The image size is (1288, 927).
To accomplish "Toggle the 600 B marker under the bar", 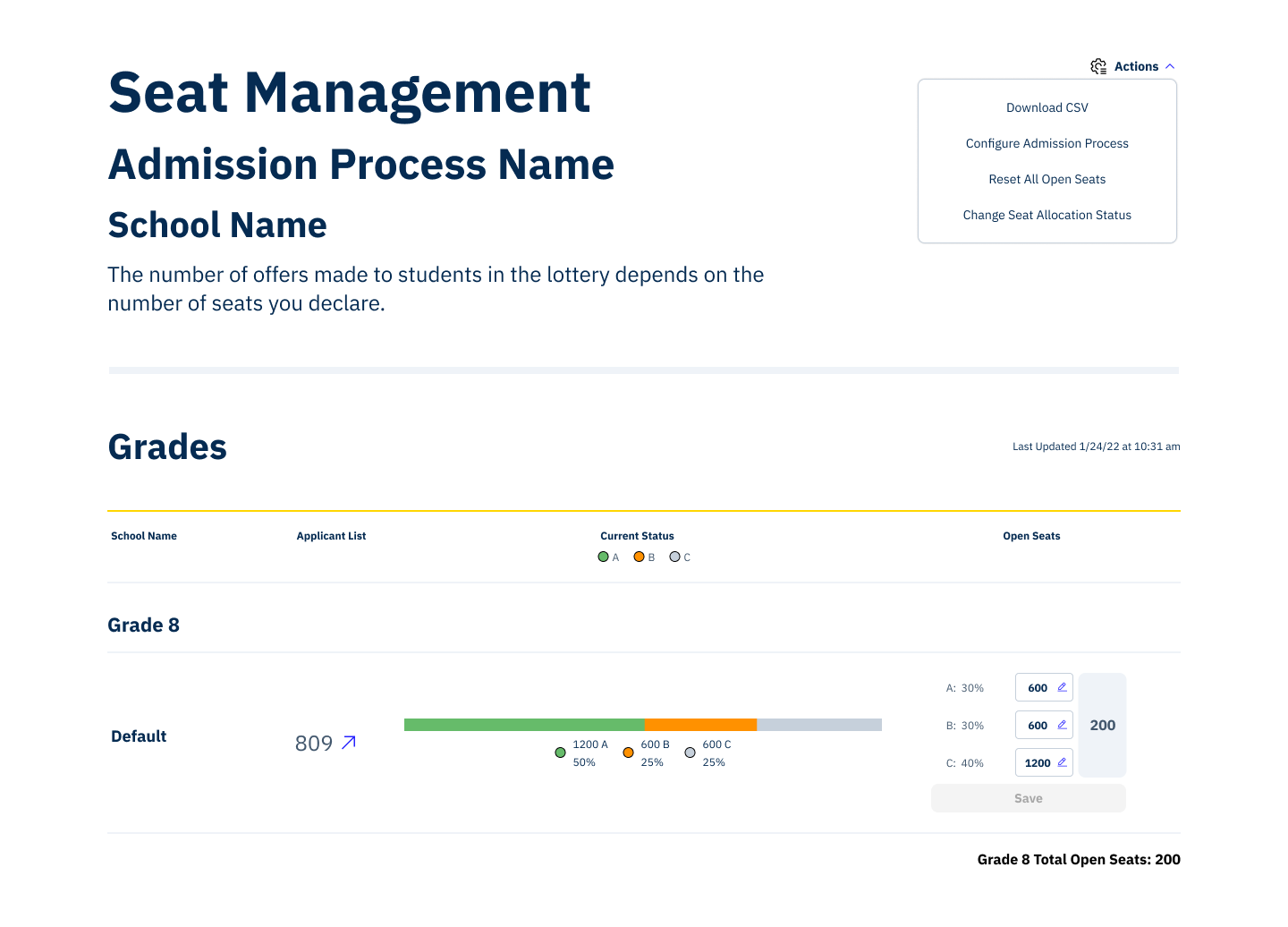I will point(629,753).
